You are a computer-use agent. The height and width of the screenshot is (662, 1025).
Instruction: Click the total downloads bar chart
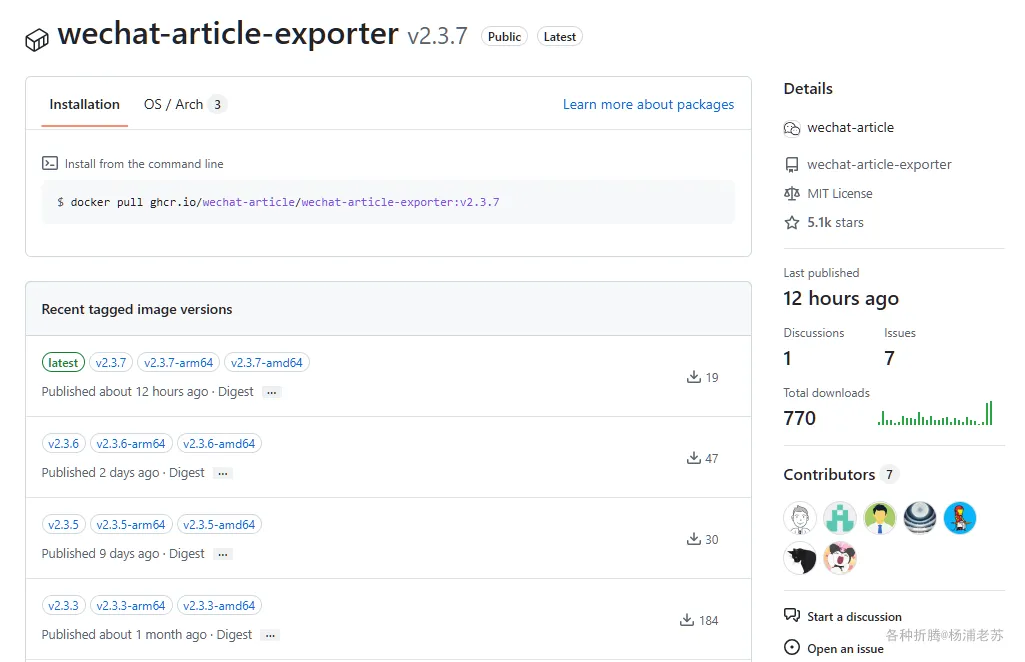[x=935, y=415]
